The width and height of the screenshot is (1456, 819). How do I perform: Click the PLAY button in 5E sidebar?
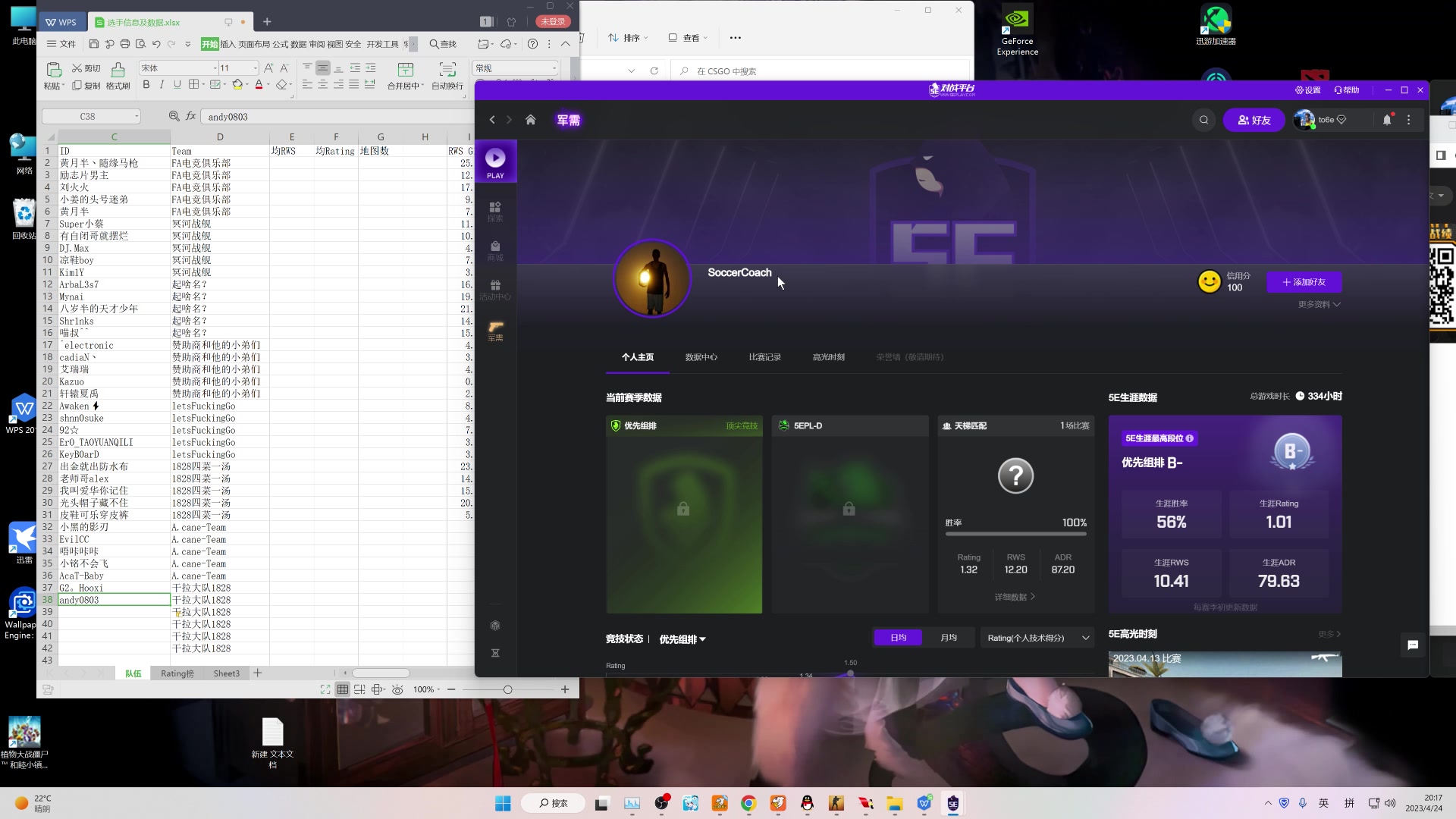(495, 162)
